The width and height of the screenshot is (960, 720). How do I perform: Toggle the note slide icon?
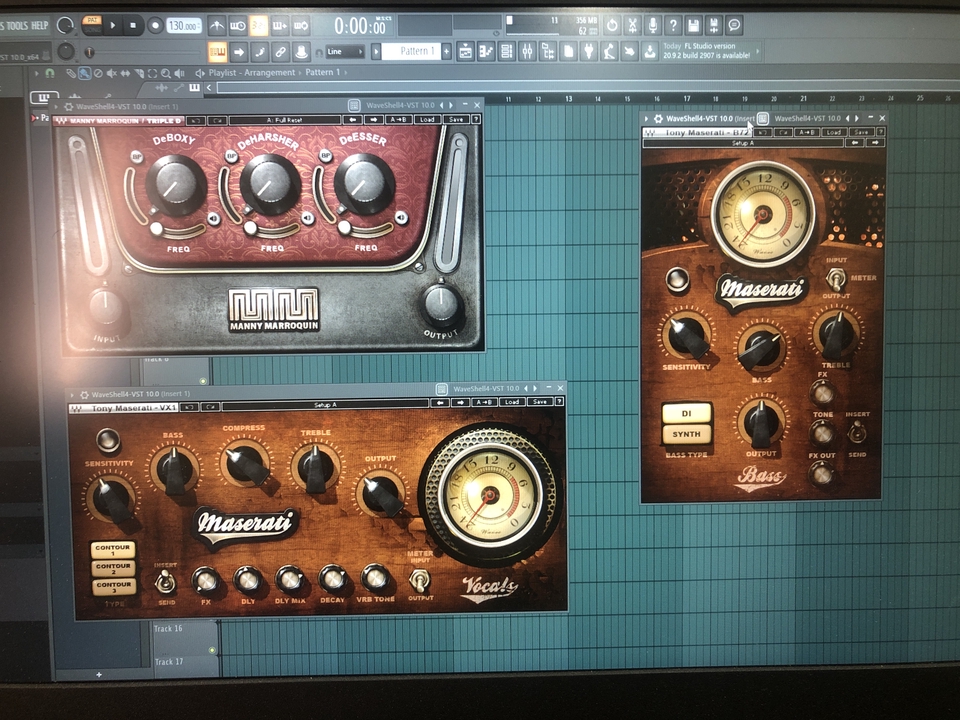(x=260, y=52)
